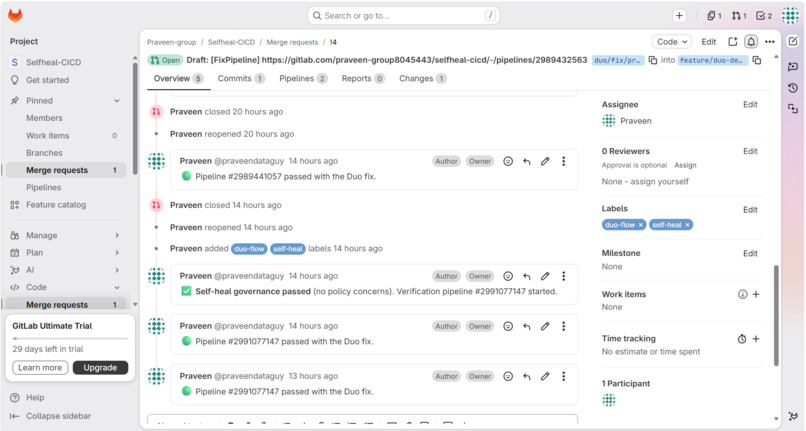Viewport: 806px width, 431px height.
Task: Copy target branch name feature/duo-de
Action: coord(757,60)
